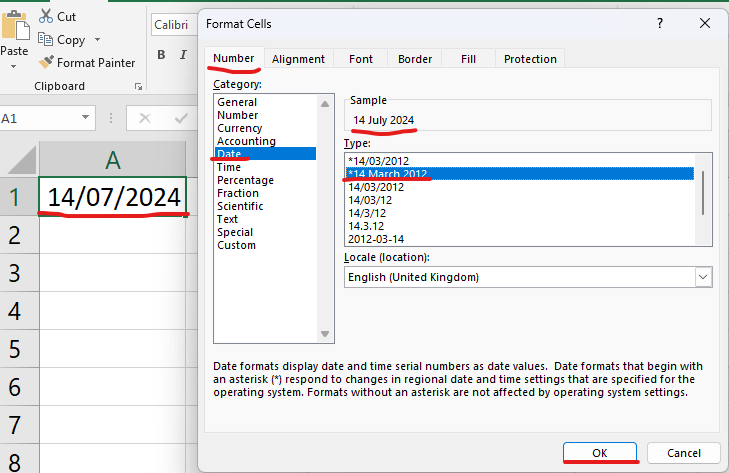The height and width of the screenshot is (473, 729).
Task: Open the Name Box dropdown
Action: click(x=85, y=117)
